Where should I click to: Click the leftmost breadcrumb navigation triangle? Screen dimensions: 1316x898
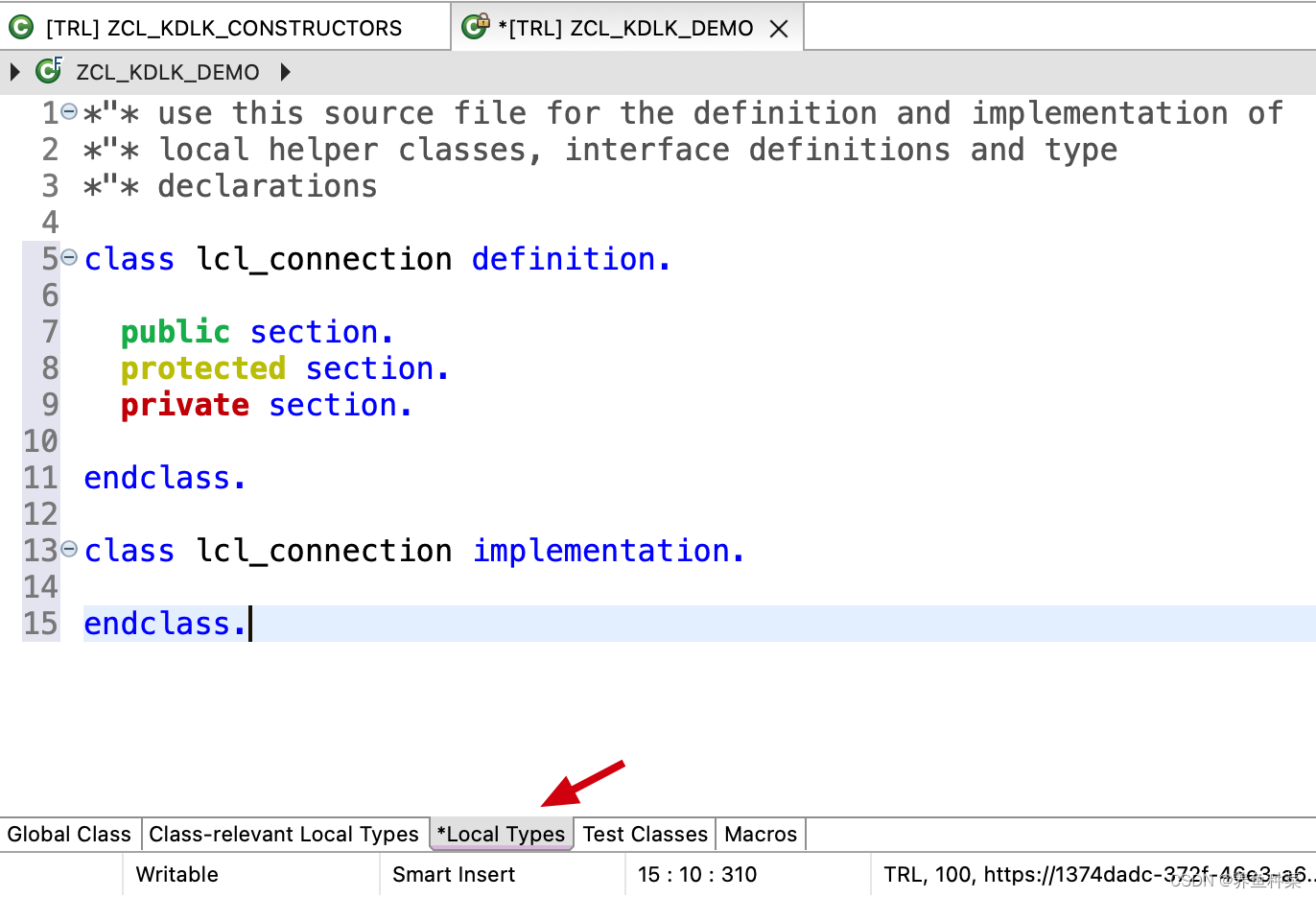point(13,71)
